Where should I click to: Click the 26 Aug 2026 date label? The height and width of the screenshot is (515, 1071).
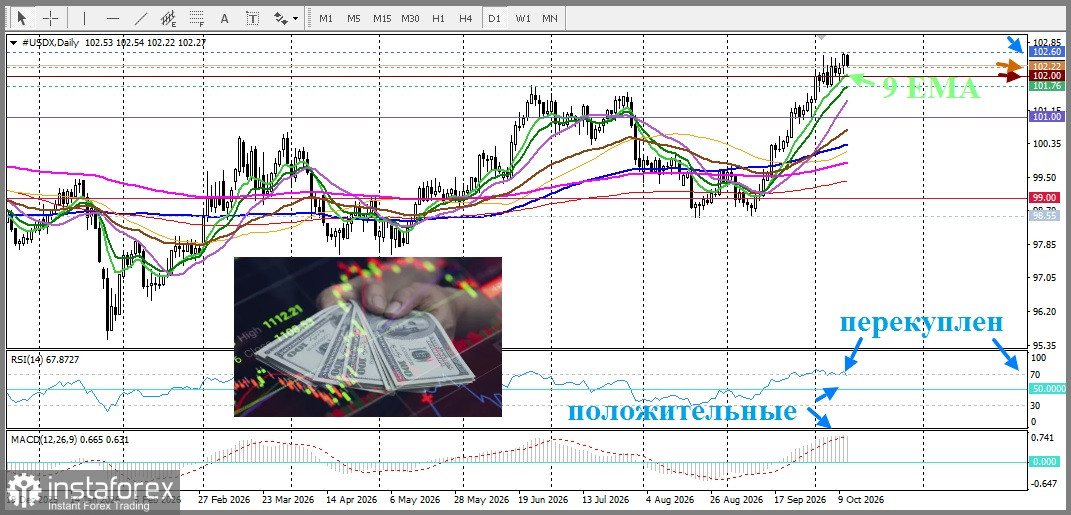[x=735, y=499]
